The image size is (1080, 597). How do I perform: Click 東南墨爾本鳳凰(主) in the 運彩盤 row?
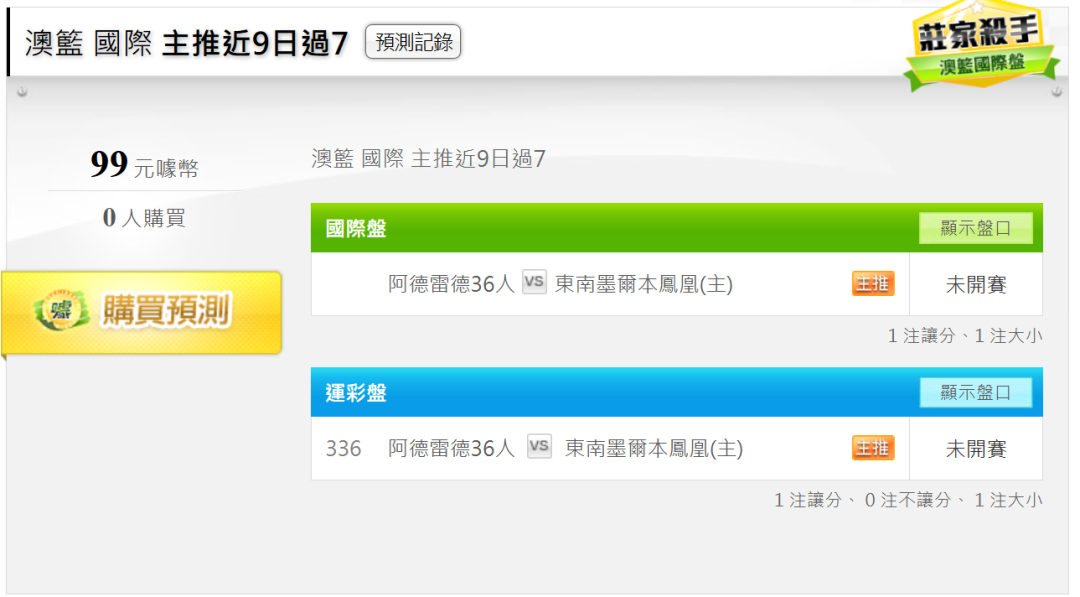pos(654,448)
